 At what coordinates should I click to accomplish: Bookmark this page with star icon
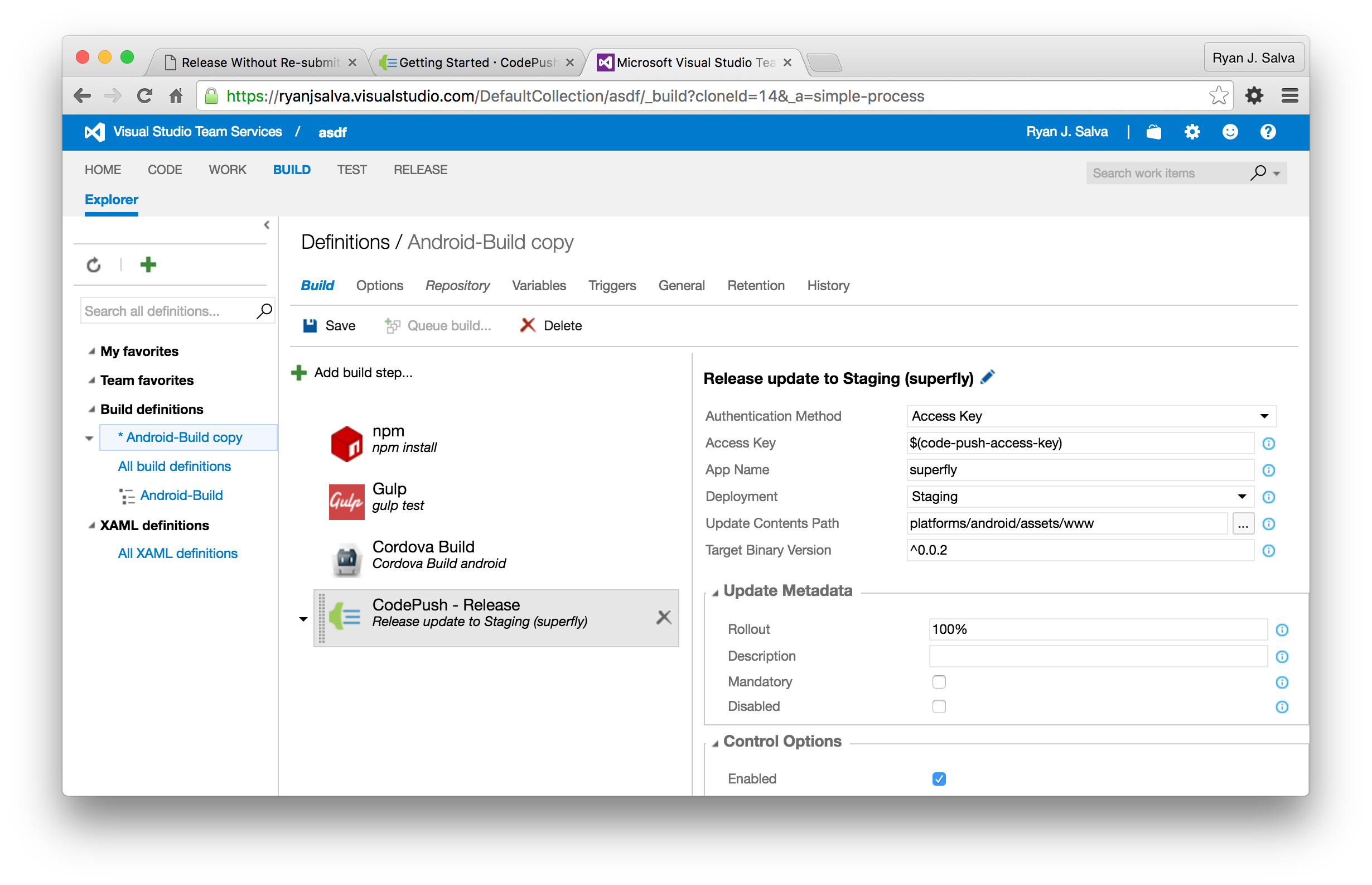tap(1219, 96)
